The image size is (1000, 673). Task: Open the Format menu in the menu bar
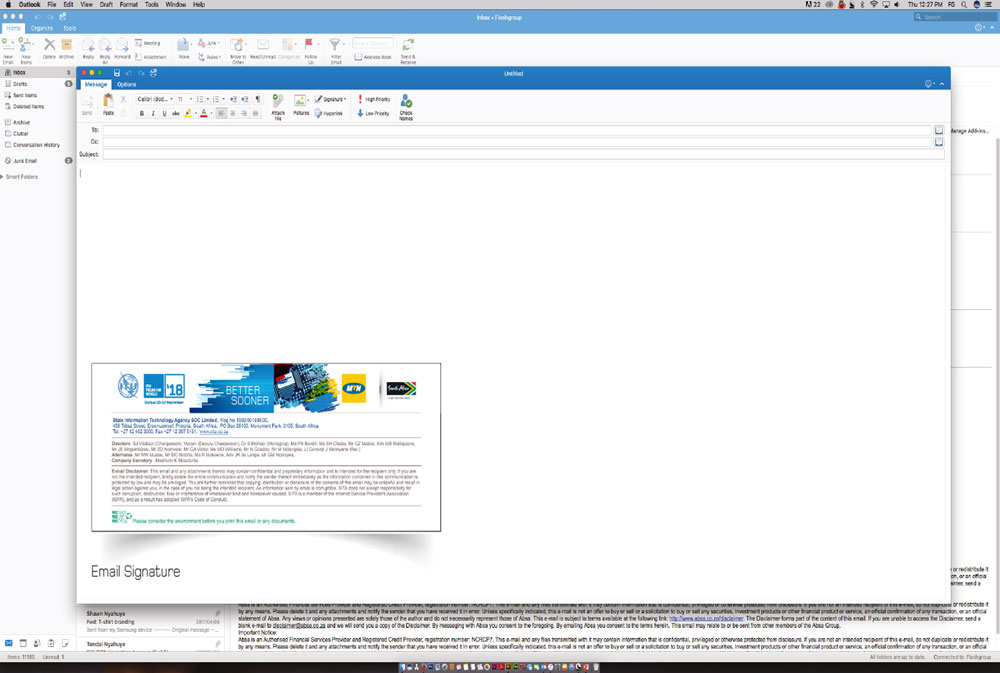128,5
